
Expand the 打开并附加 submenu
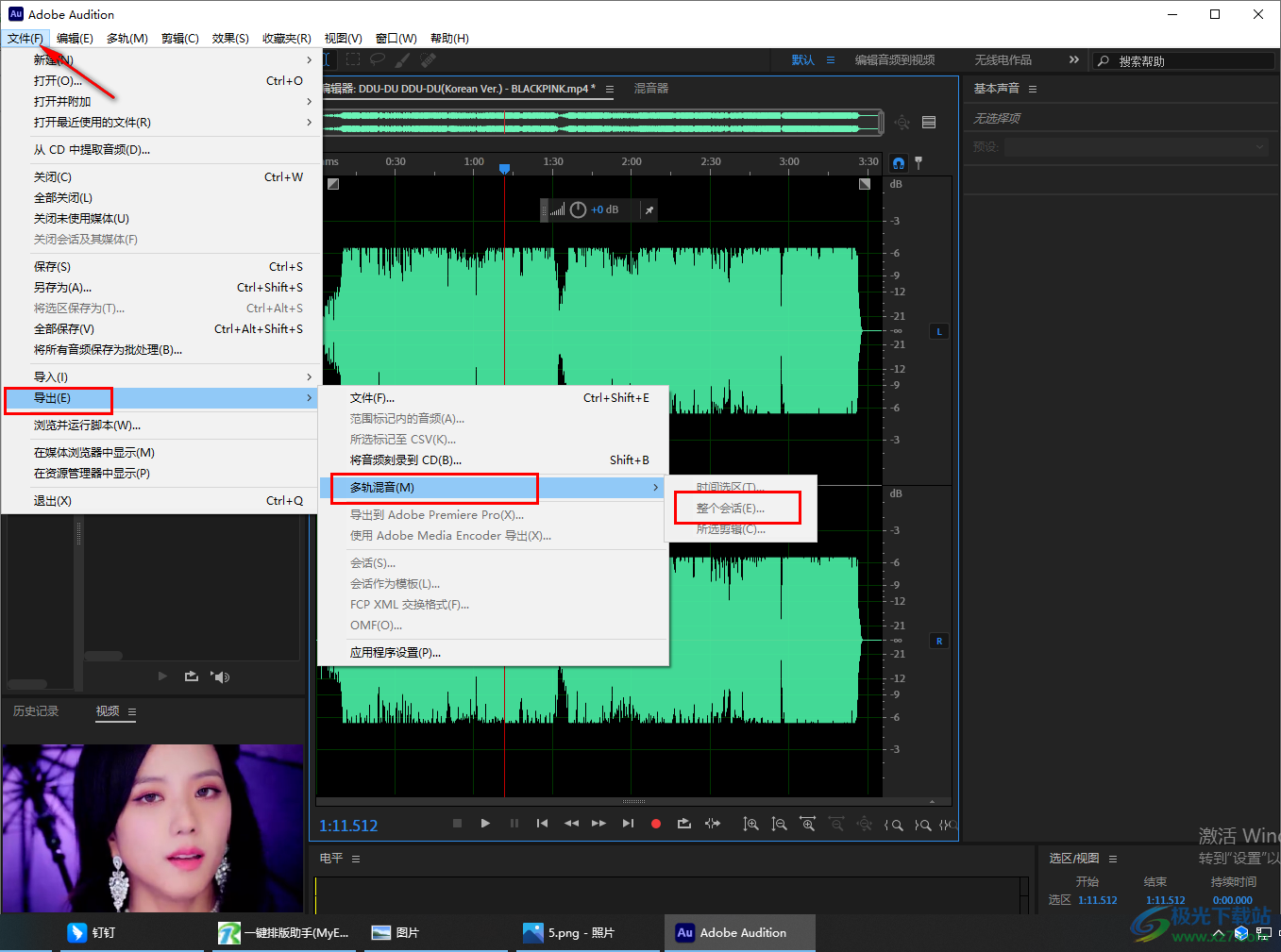160,102
